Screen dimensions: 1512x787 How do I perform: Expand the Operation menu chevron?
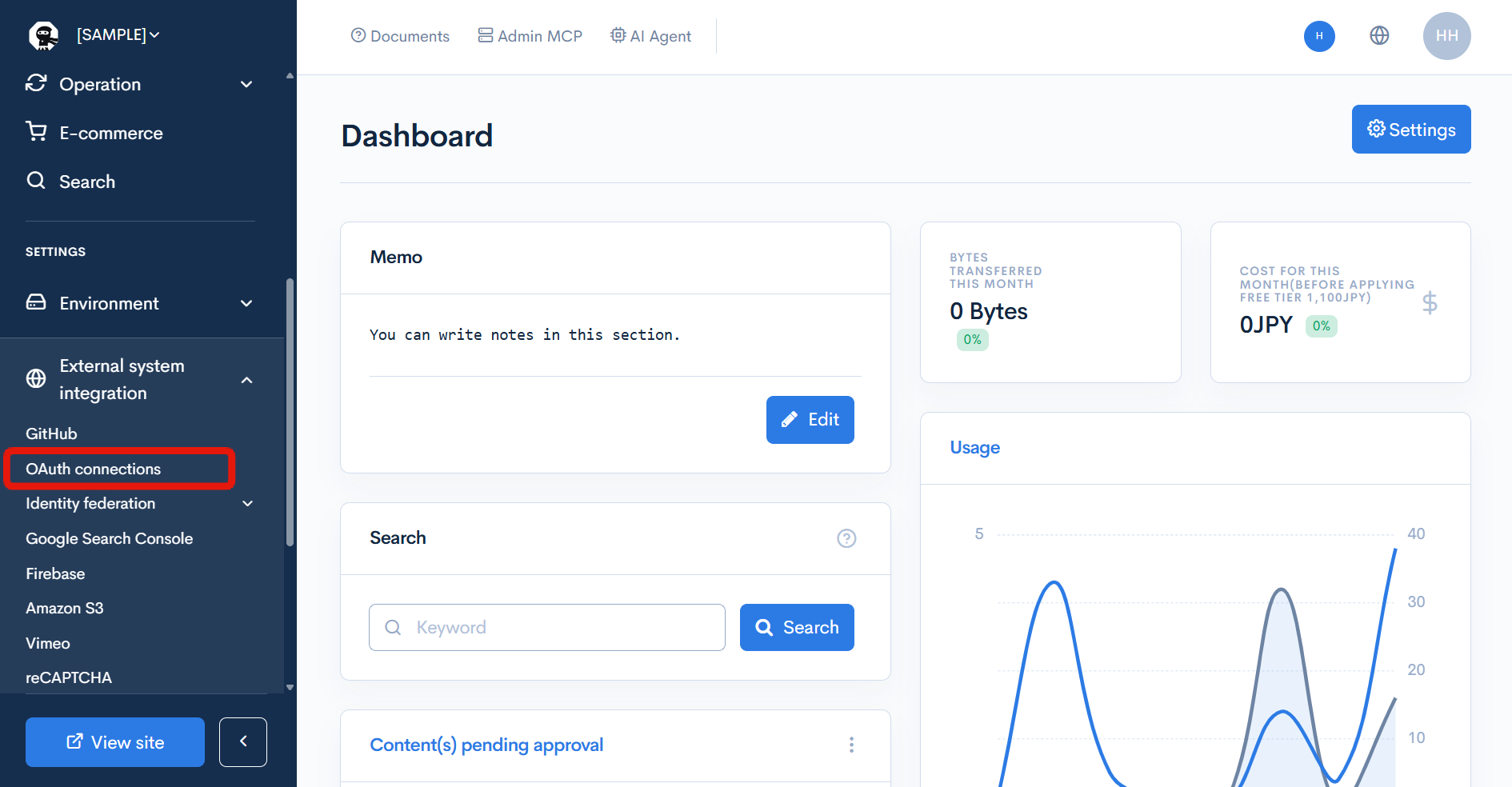[x=246, y=84]
